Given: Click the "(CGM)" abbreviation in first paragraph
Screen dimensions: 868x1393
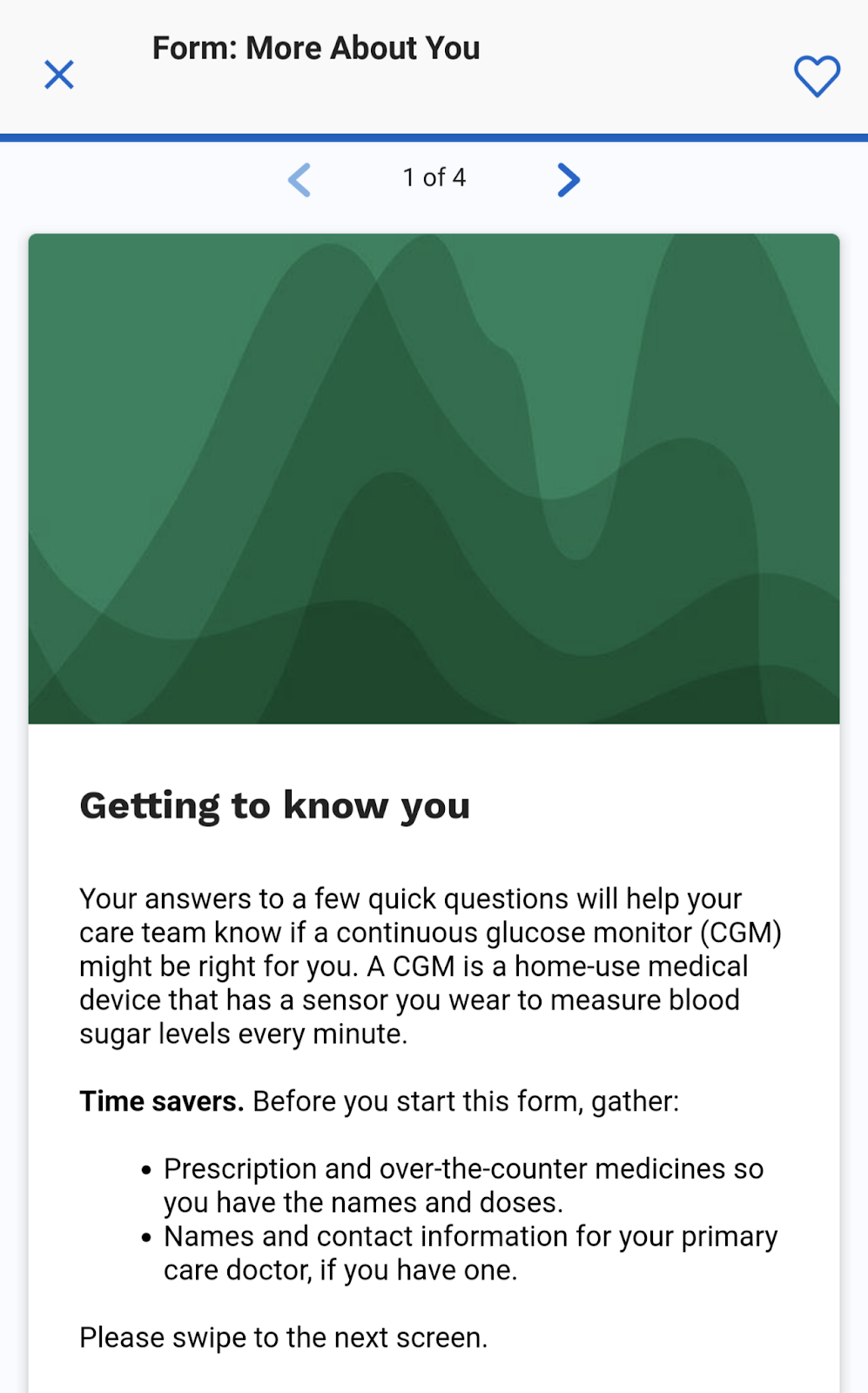Looking at the screenshot, I should point(741,932).
